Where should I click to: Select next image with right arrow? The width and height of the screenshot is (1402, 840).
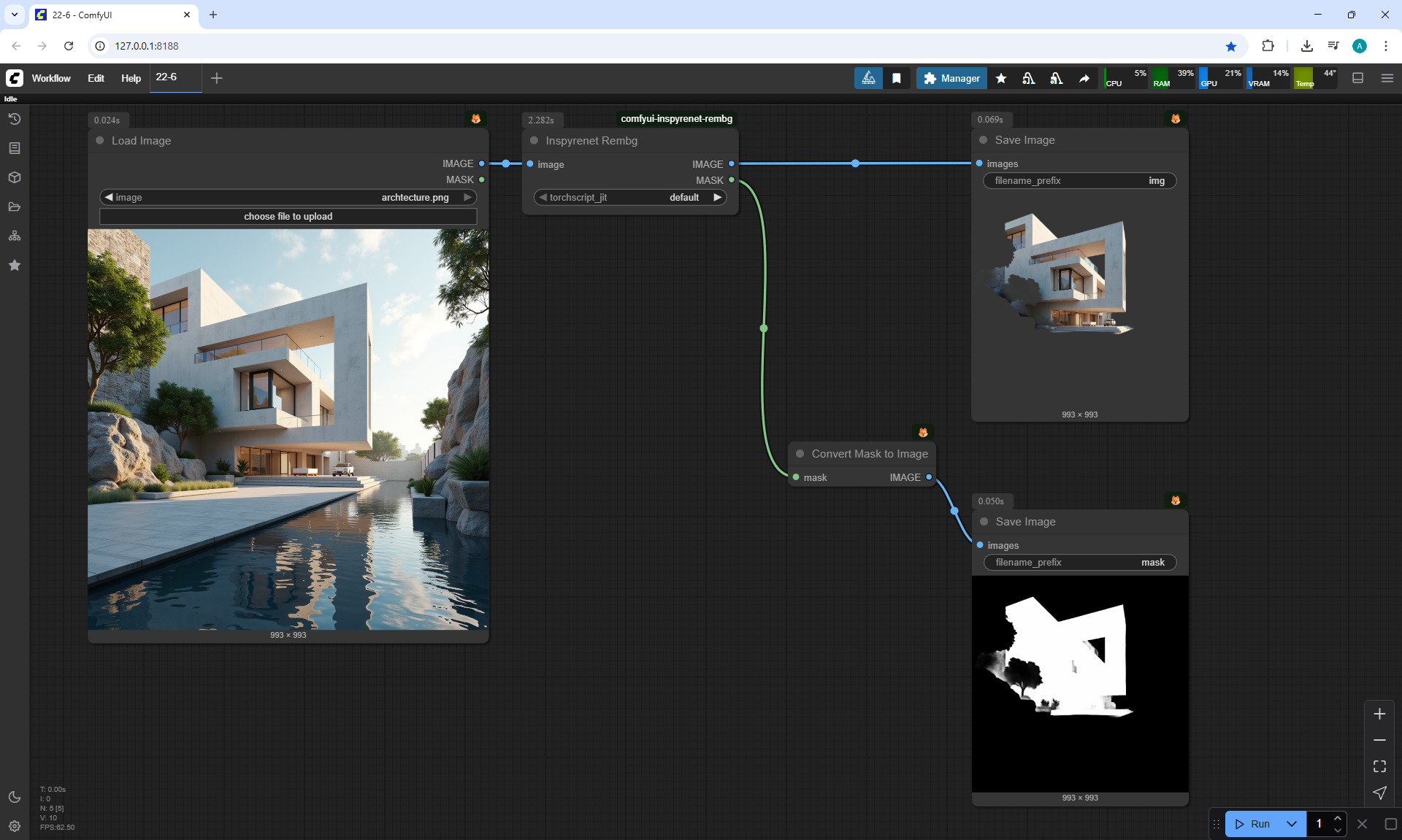tap(467, 197)
